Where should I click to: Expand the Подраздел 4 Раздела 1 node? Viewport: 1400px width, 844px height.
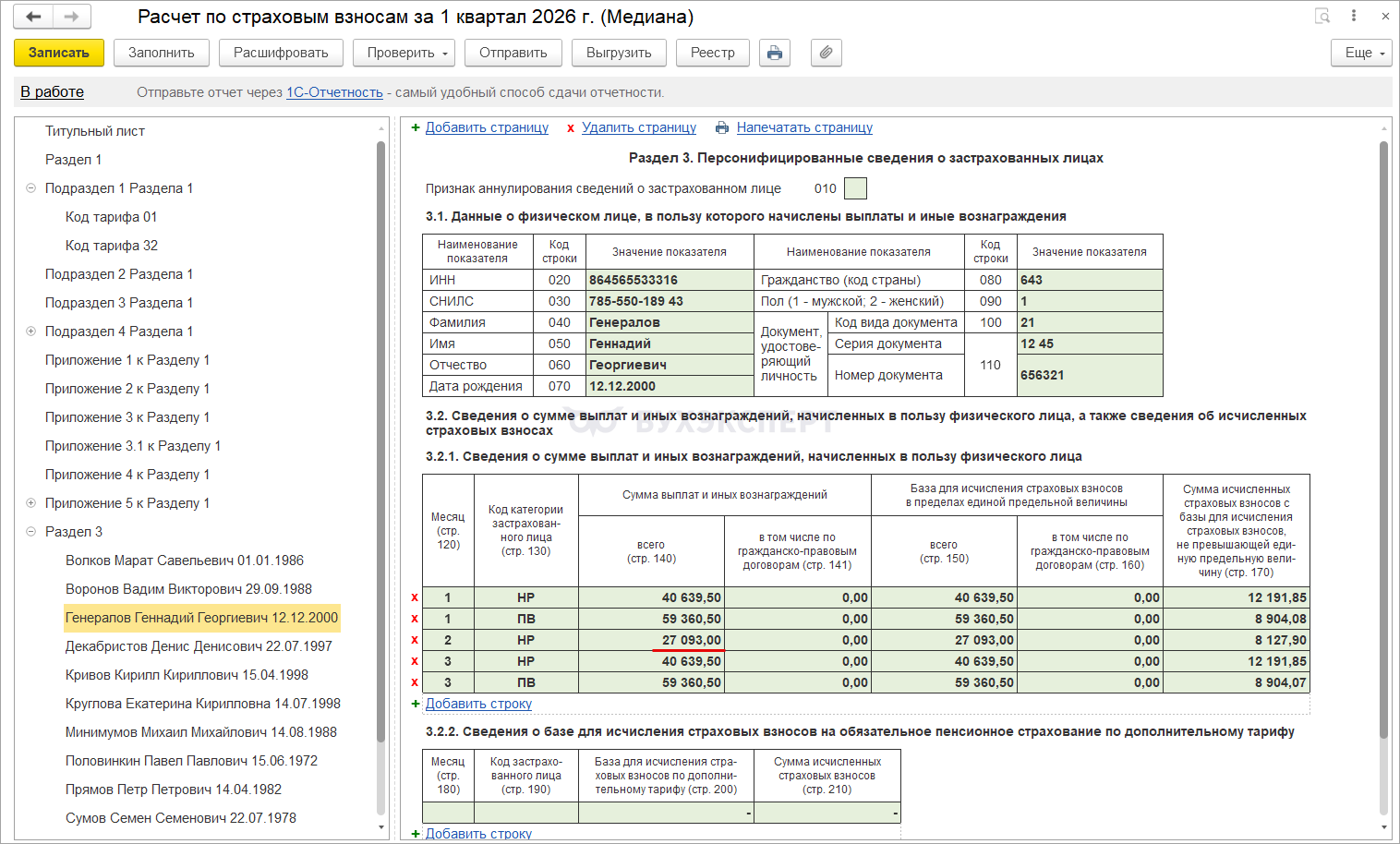click(30, 332)
